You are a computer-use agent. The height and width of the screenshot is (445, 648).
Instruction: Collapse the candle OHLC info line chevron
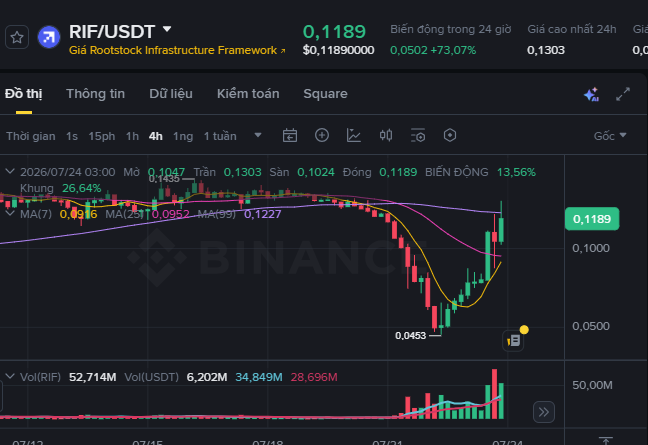tap(10, 171)
